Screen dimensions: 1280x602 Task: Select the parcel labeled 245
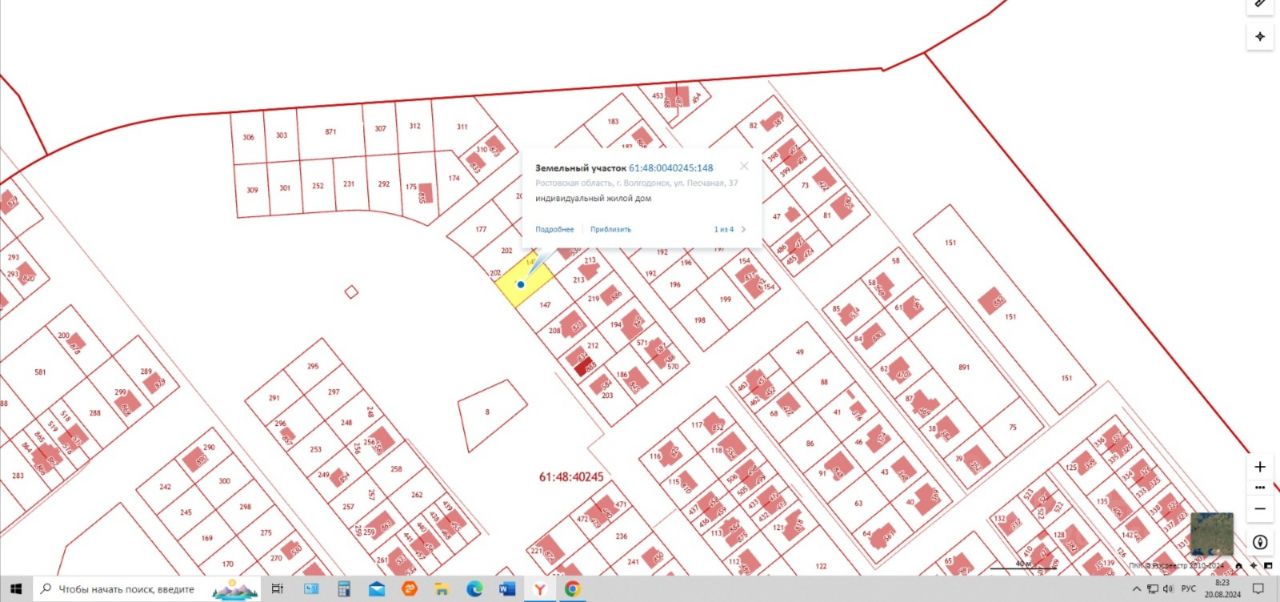pos(186,512)
